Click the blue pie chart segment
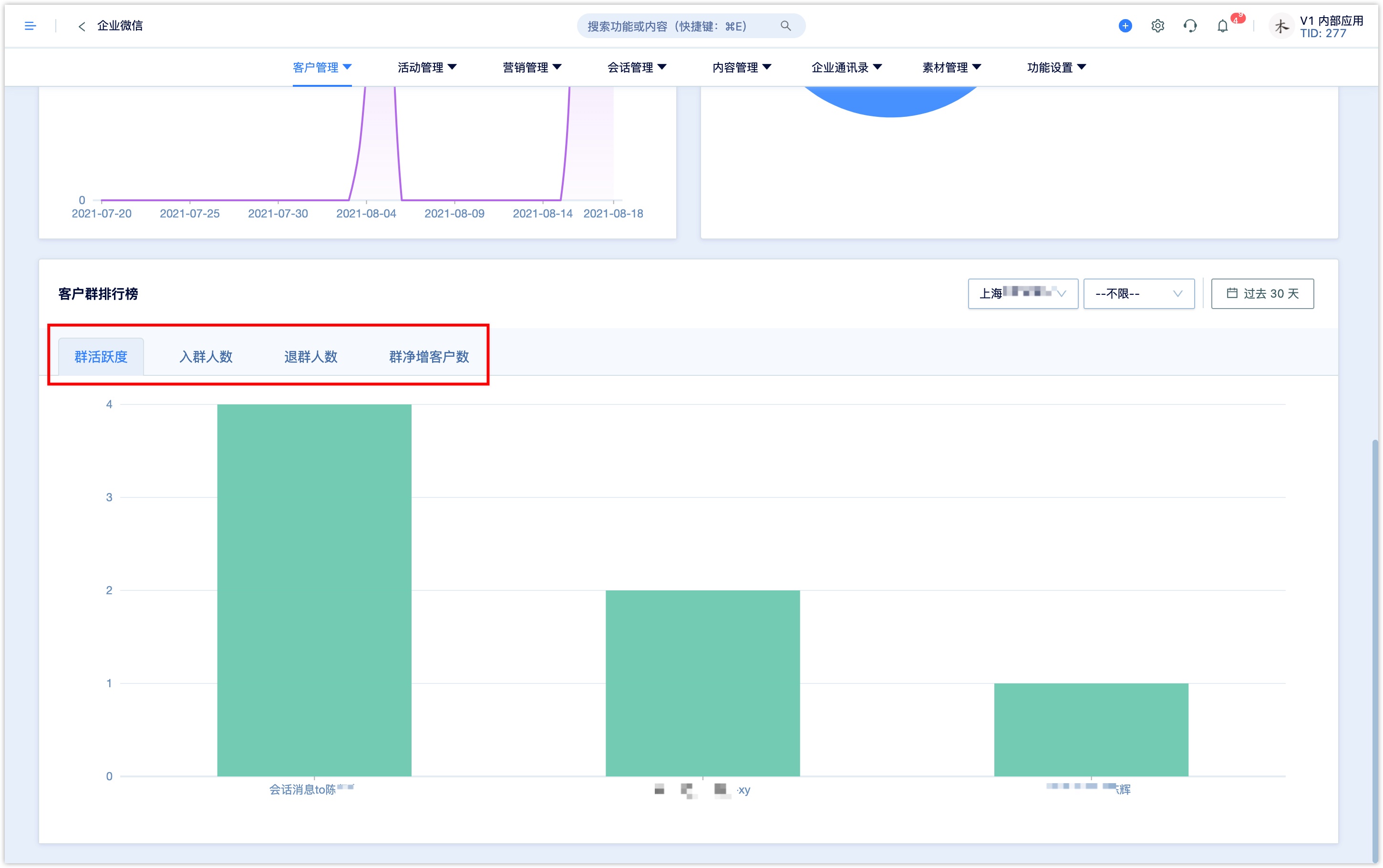 (x=890, y=101)
